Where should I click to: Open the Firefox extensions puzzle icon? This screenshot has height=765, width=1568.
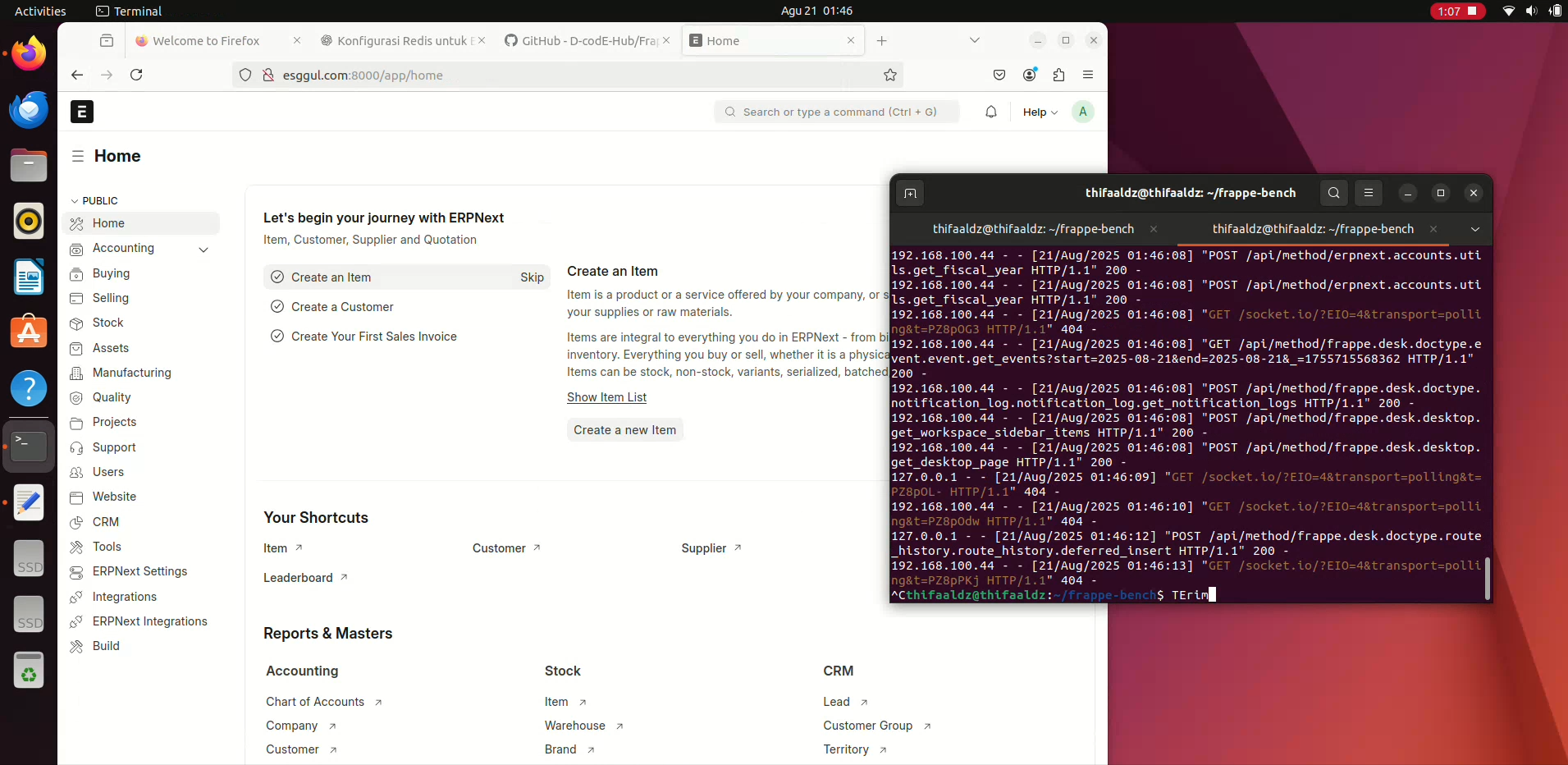tap(1059, 75)
